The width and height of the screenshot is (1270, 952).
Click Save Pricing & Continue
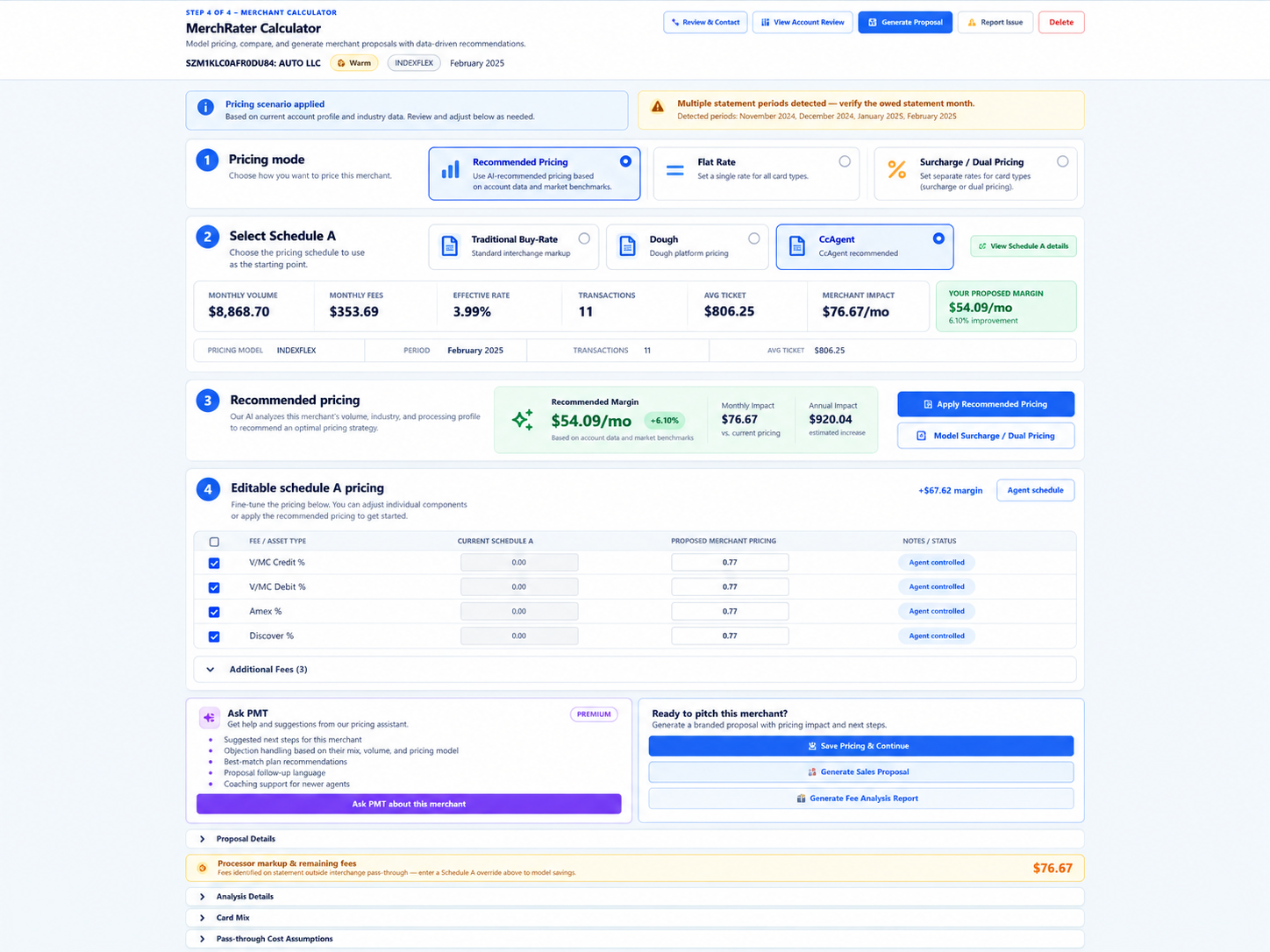click(860, 746)
